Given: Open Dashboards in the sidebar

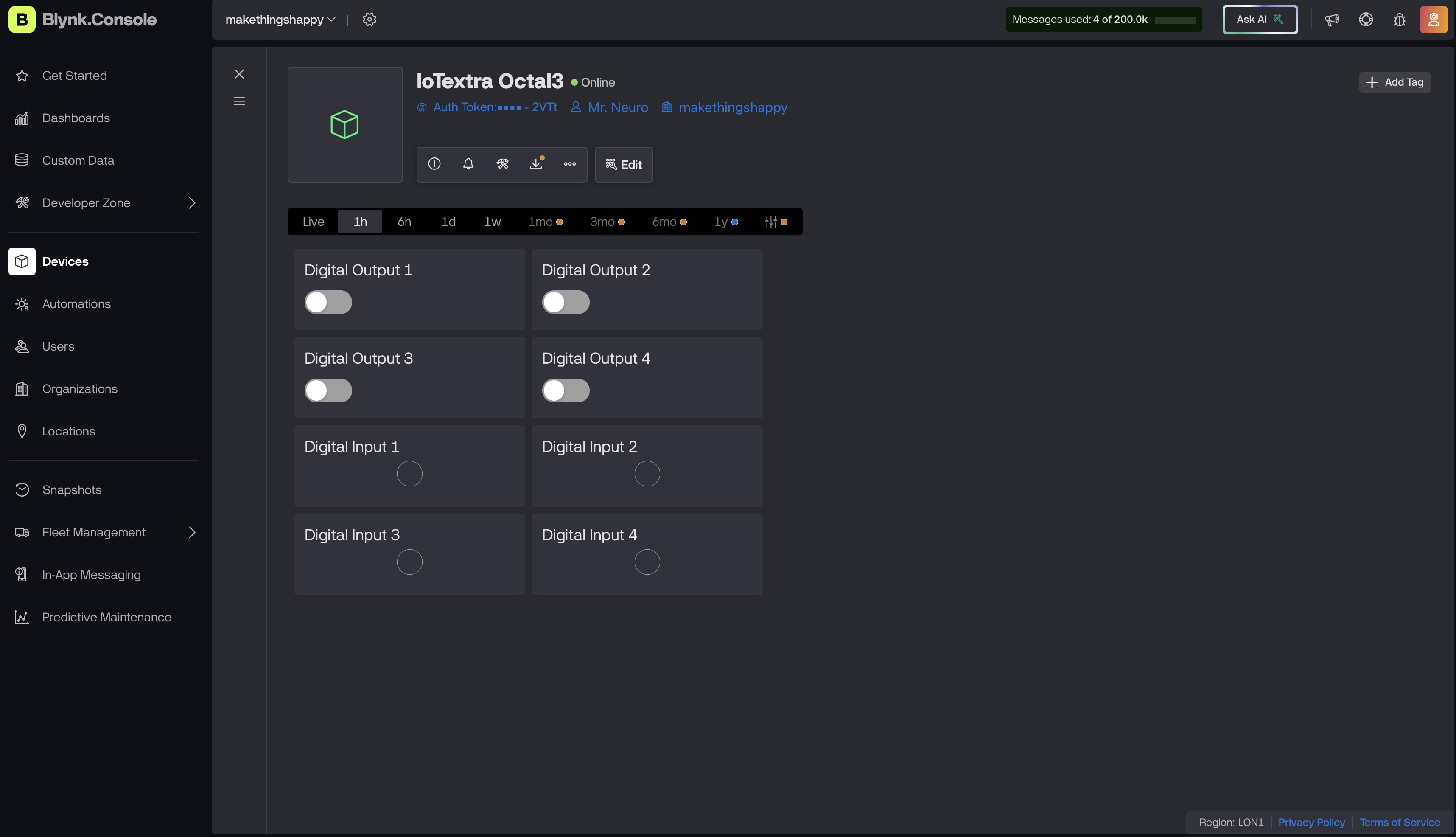Looking at the screenshot, I should (76, 118).
